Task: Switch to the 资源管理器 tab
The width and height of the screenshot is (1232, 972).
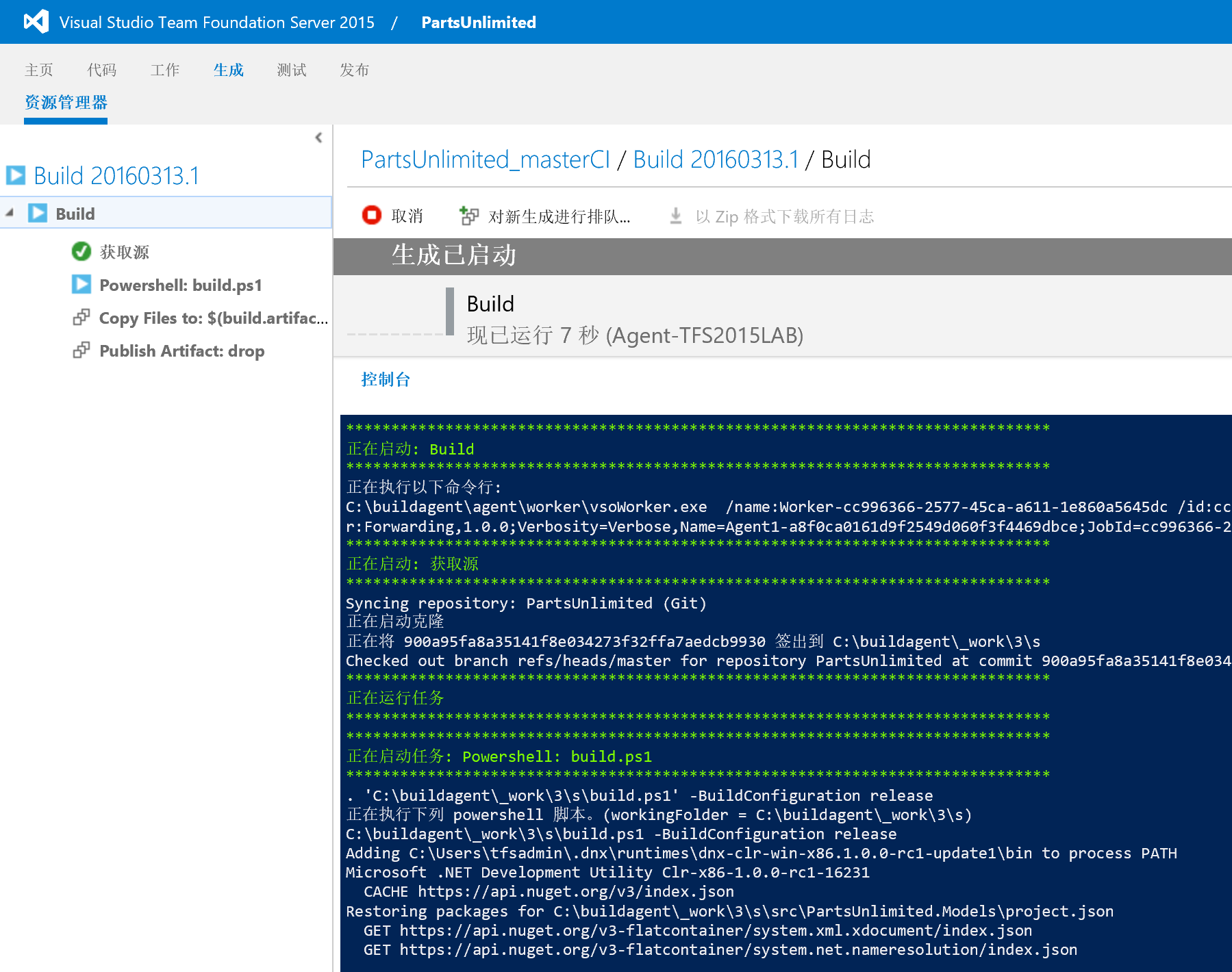Action: tap(66, 103)
